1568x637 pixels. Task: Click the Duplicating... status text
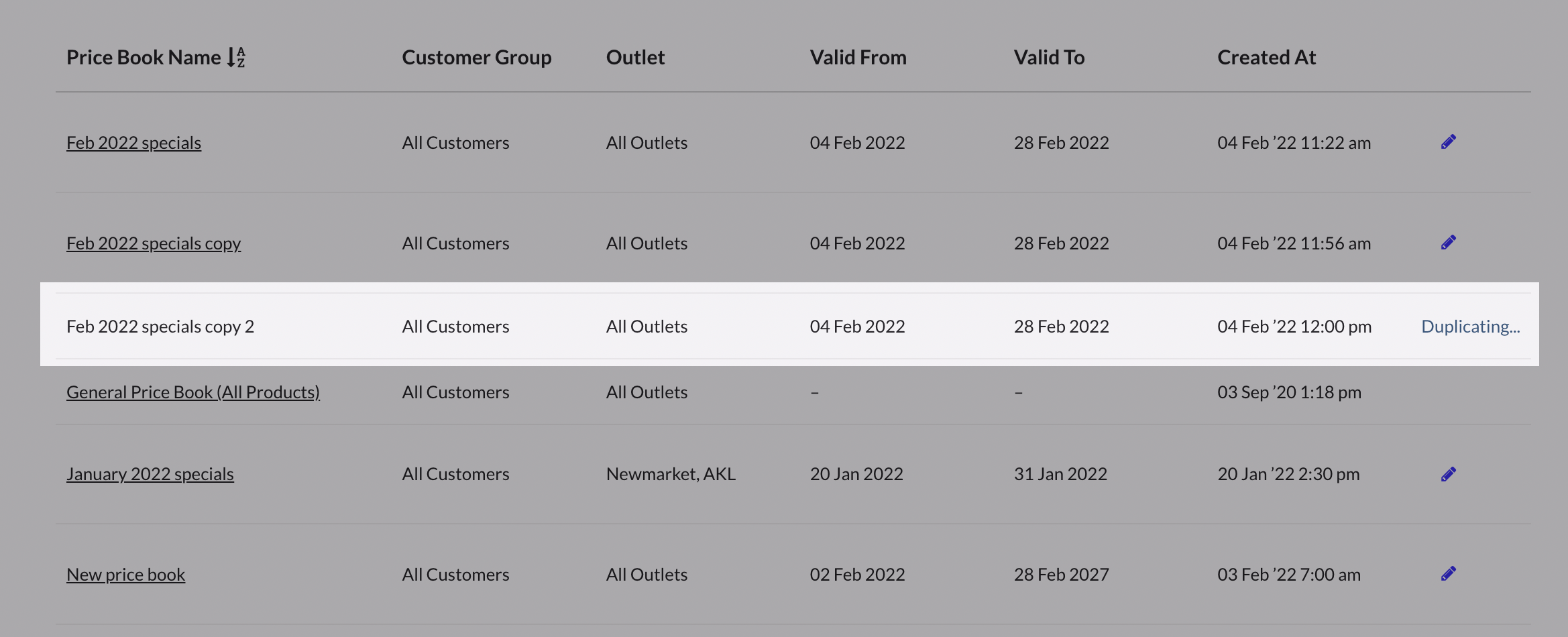pos(1470,327)
